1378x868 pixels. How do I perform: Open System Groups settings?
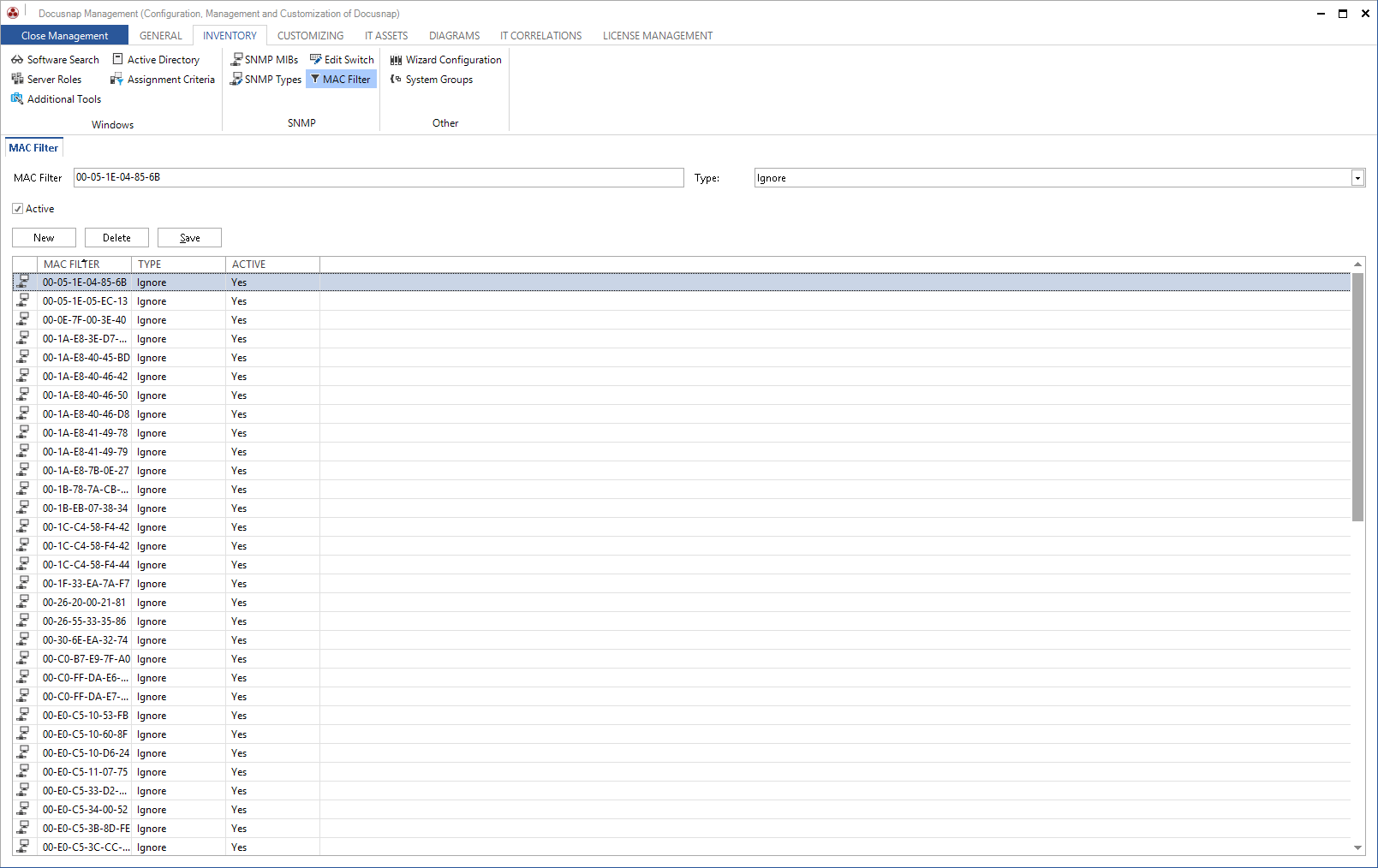pyautogui.click(x=431, y=80)
